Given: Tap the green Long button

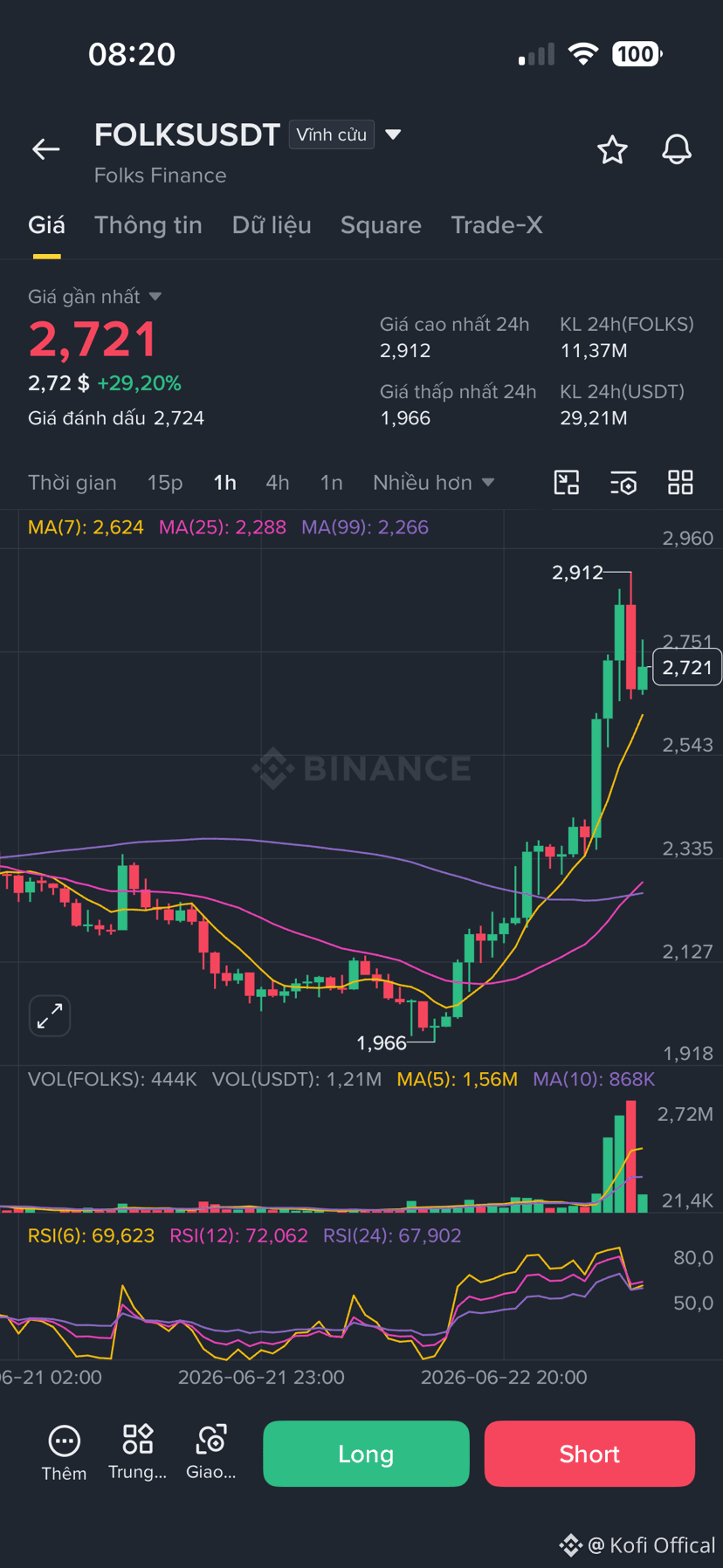Looking at the screenshot, I should click(366, 1454).
